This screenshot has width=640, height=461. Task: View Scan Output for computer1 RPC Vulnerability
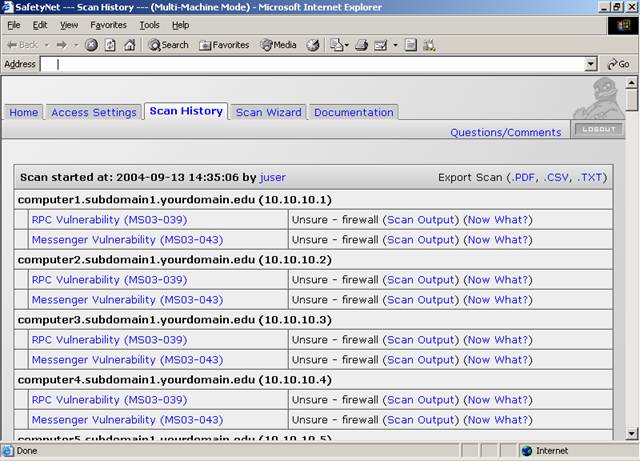pyautogui.click(x=421, y=220)
